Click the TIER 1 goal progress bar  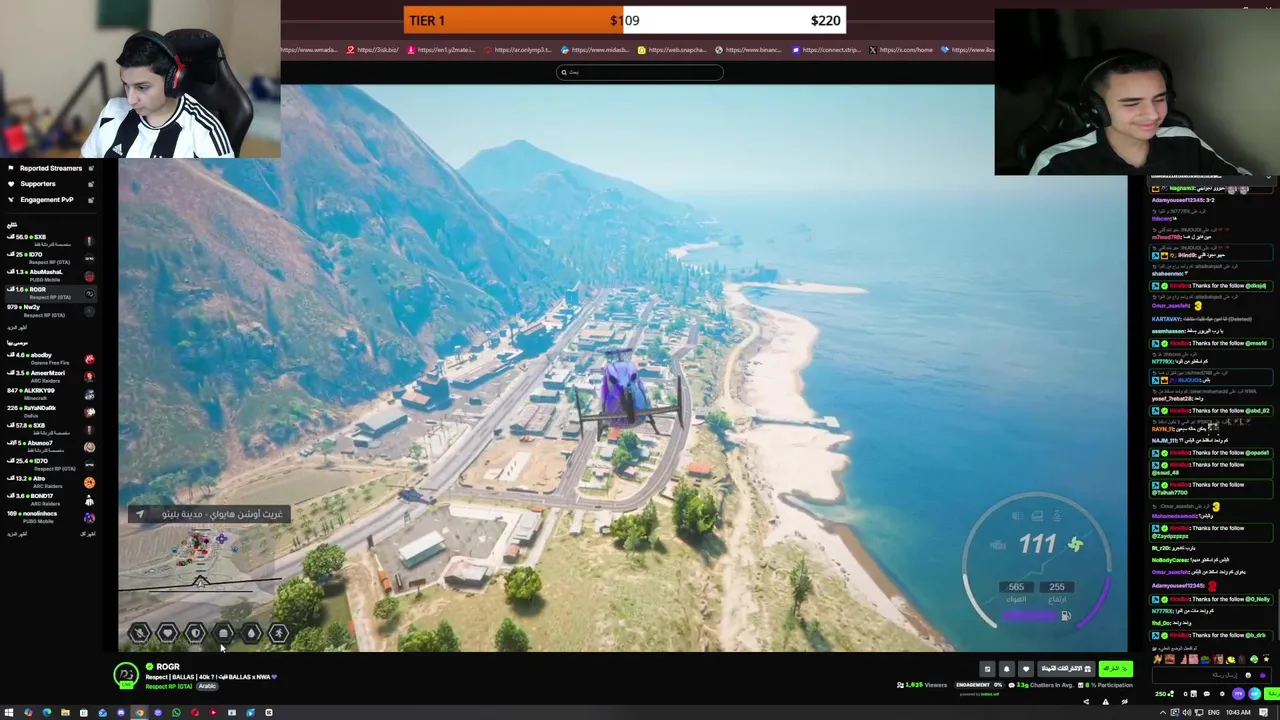[x=624, y=20]
